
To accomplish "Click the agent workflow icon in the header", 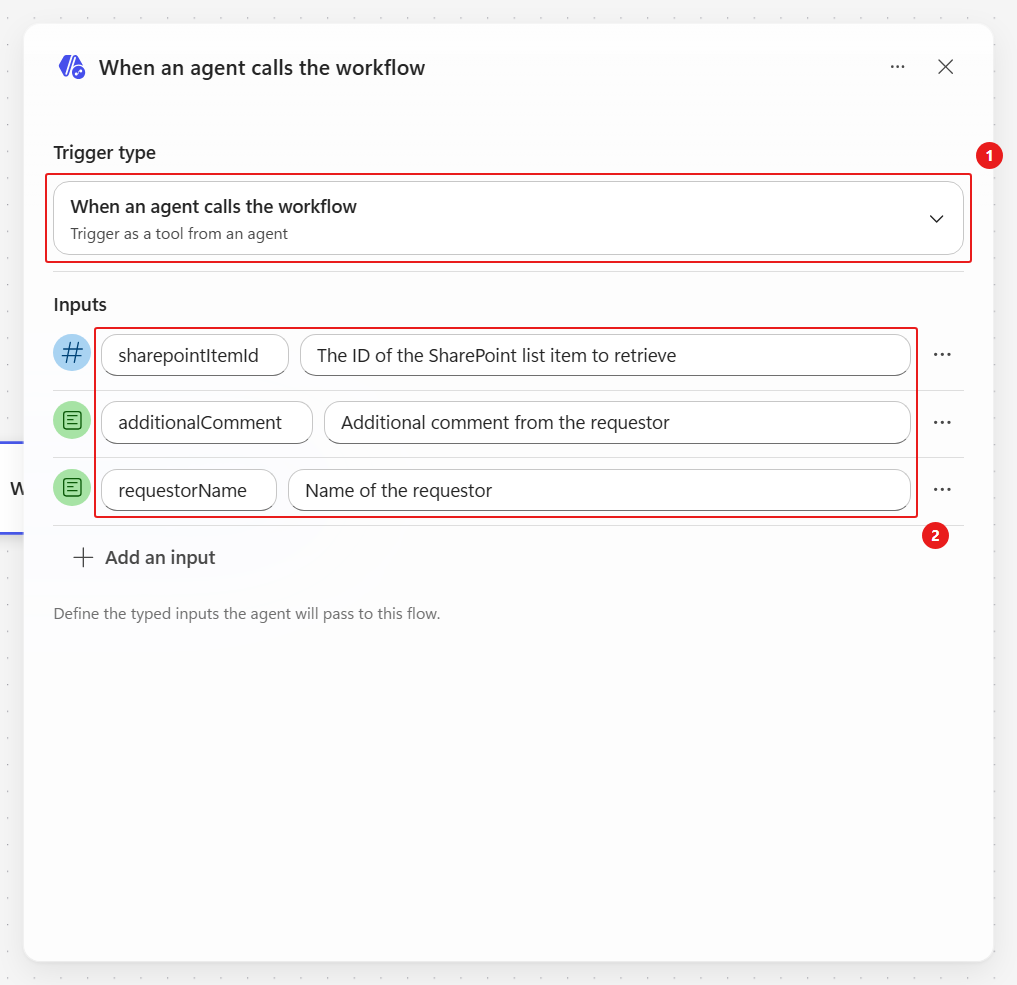I will point(72,67).
